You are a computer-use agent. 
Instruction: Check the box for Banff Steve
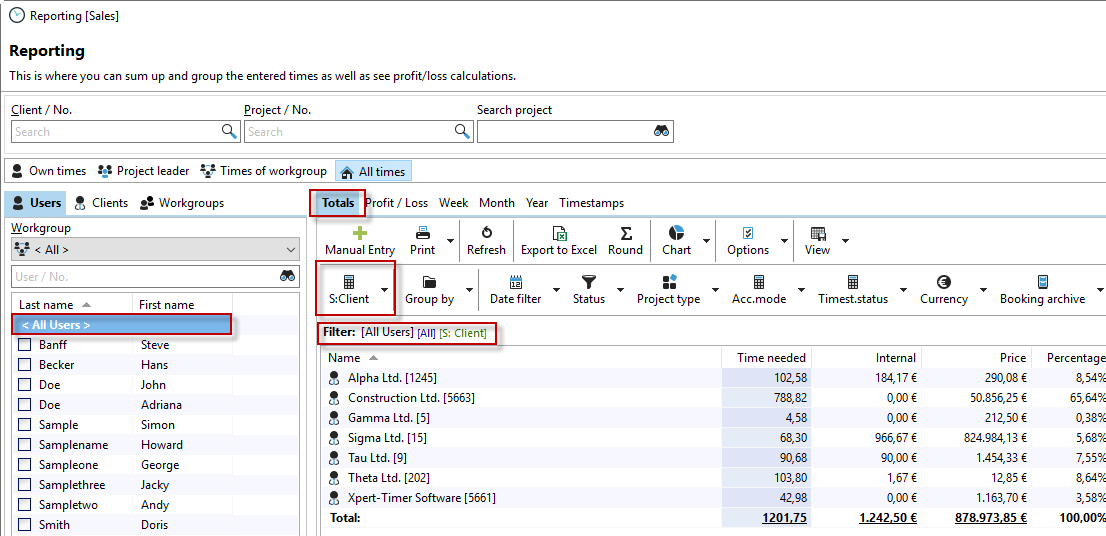click(25, 345)
